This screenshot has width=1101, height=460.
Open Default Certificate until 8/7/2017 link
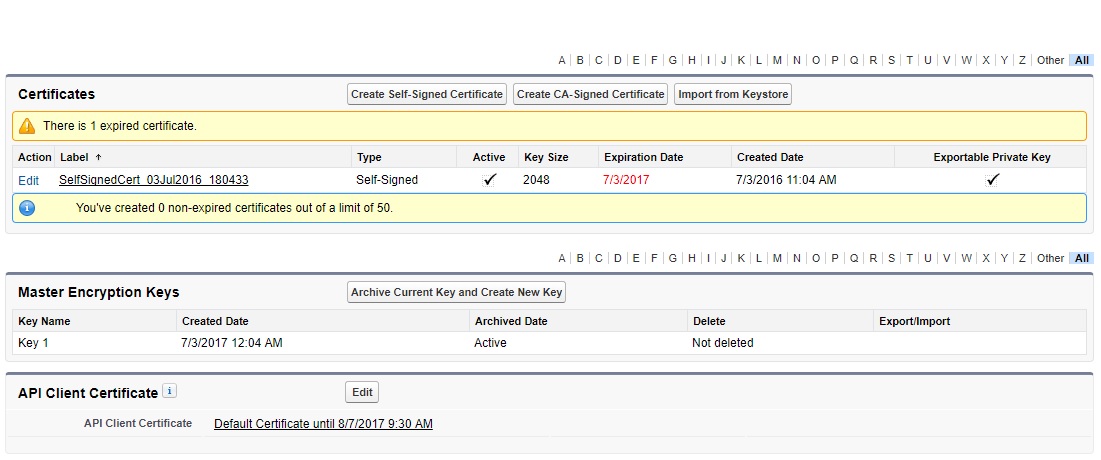[323, 424]
